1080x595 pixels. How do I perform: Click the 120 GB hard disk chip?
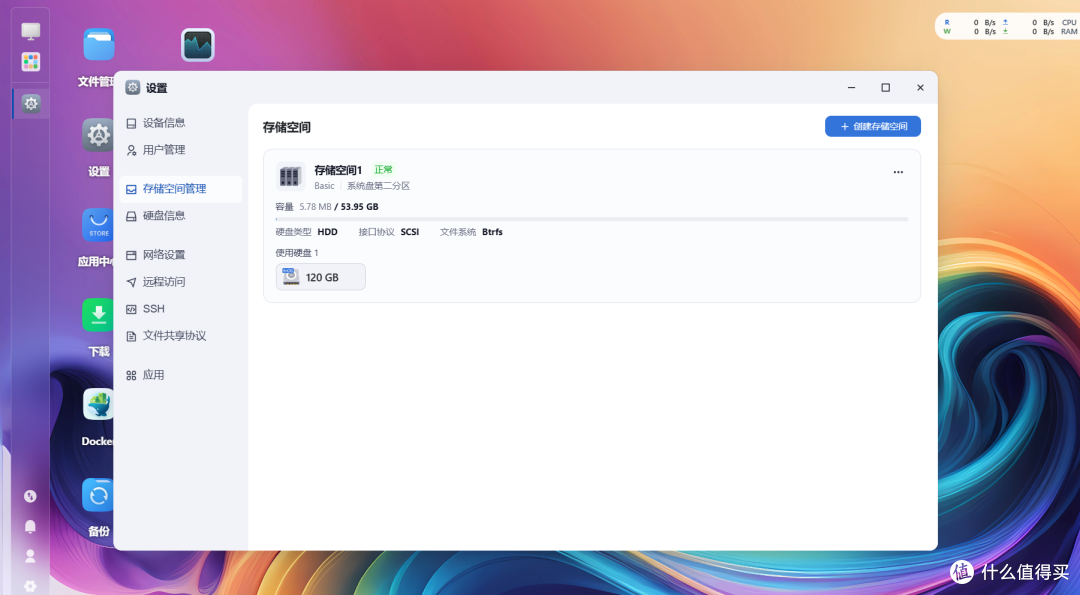(x=320, y=277)
